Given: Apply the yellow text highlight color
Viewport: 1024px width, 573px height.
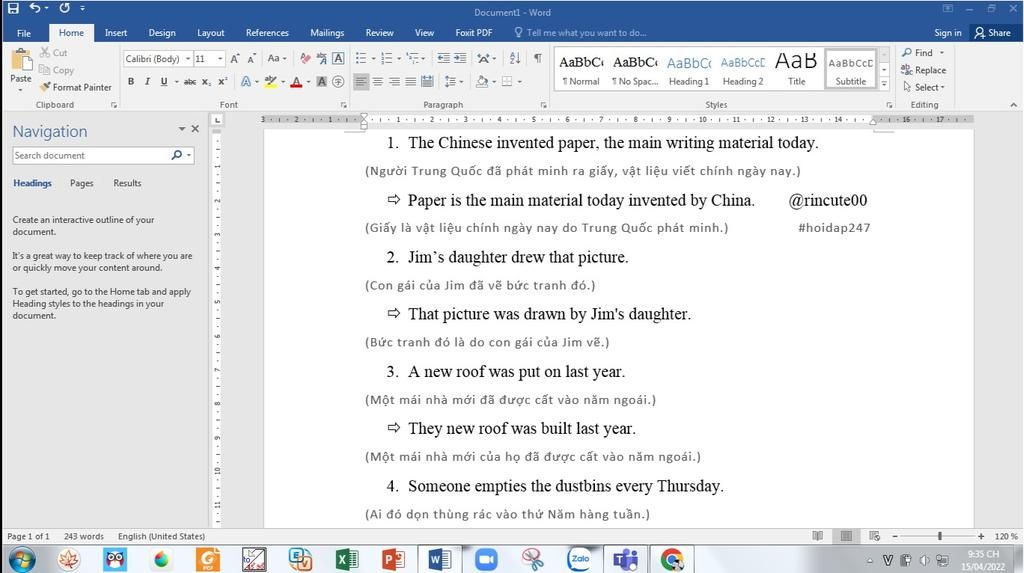Looking at the screenshot, I should click(270, 82).
